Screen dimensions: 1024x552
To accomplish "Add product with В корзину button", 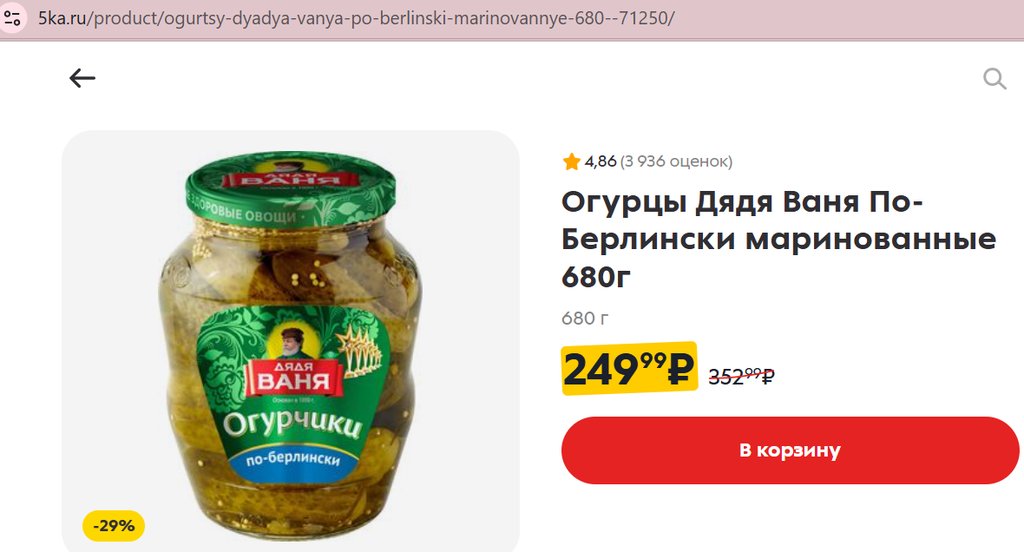I will [790, 450].
